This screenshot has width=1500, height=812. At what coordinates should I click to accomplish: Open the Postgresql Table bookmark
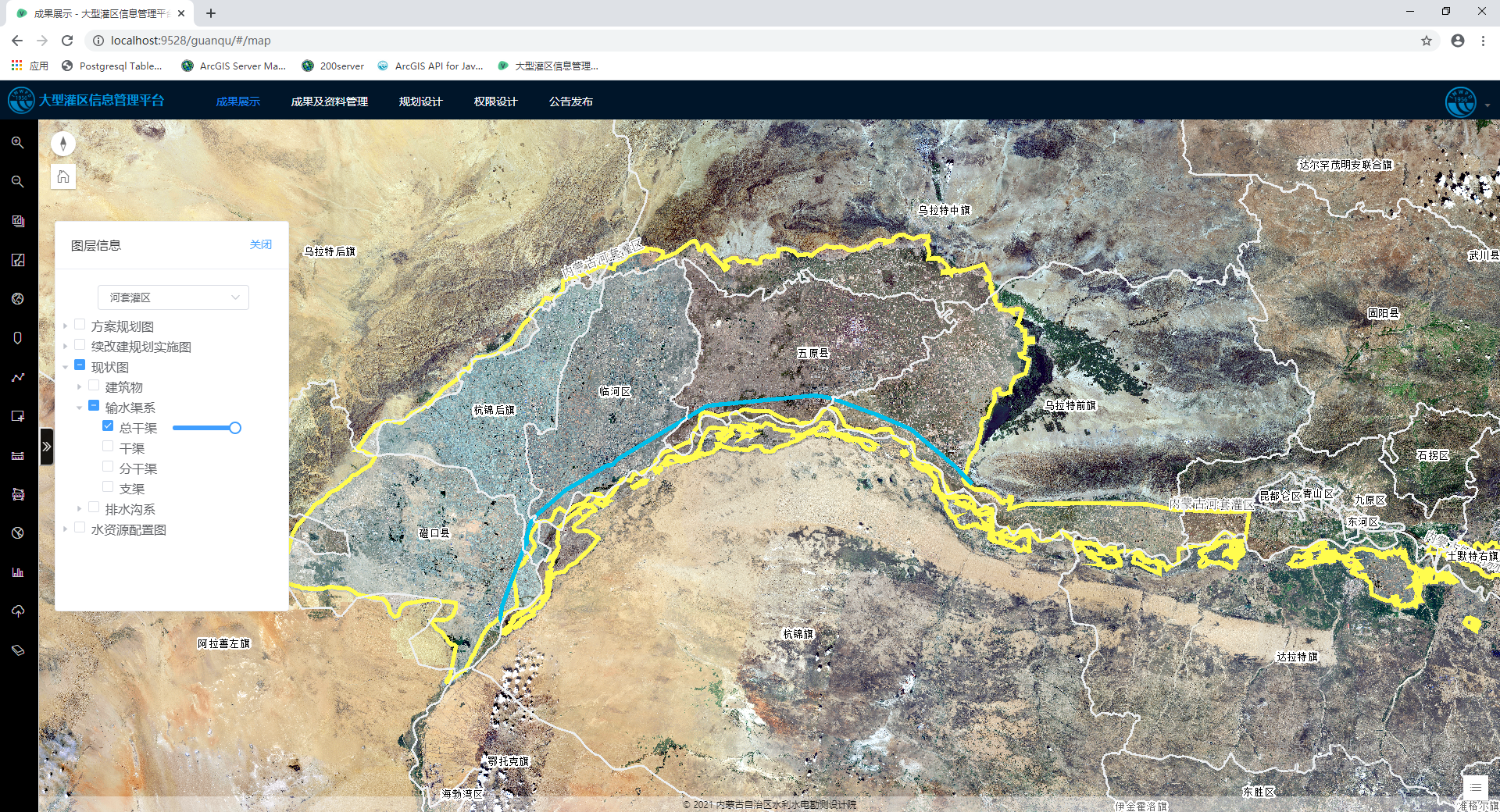(112, 66)
